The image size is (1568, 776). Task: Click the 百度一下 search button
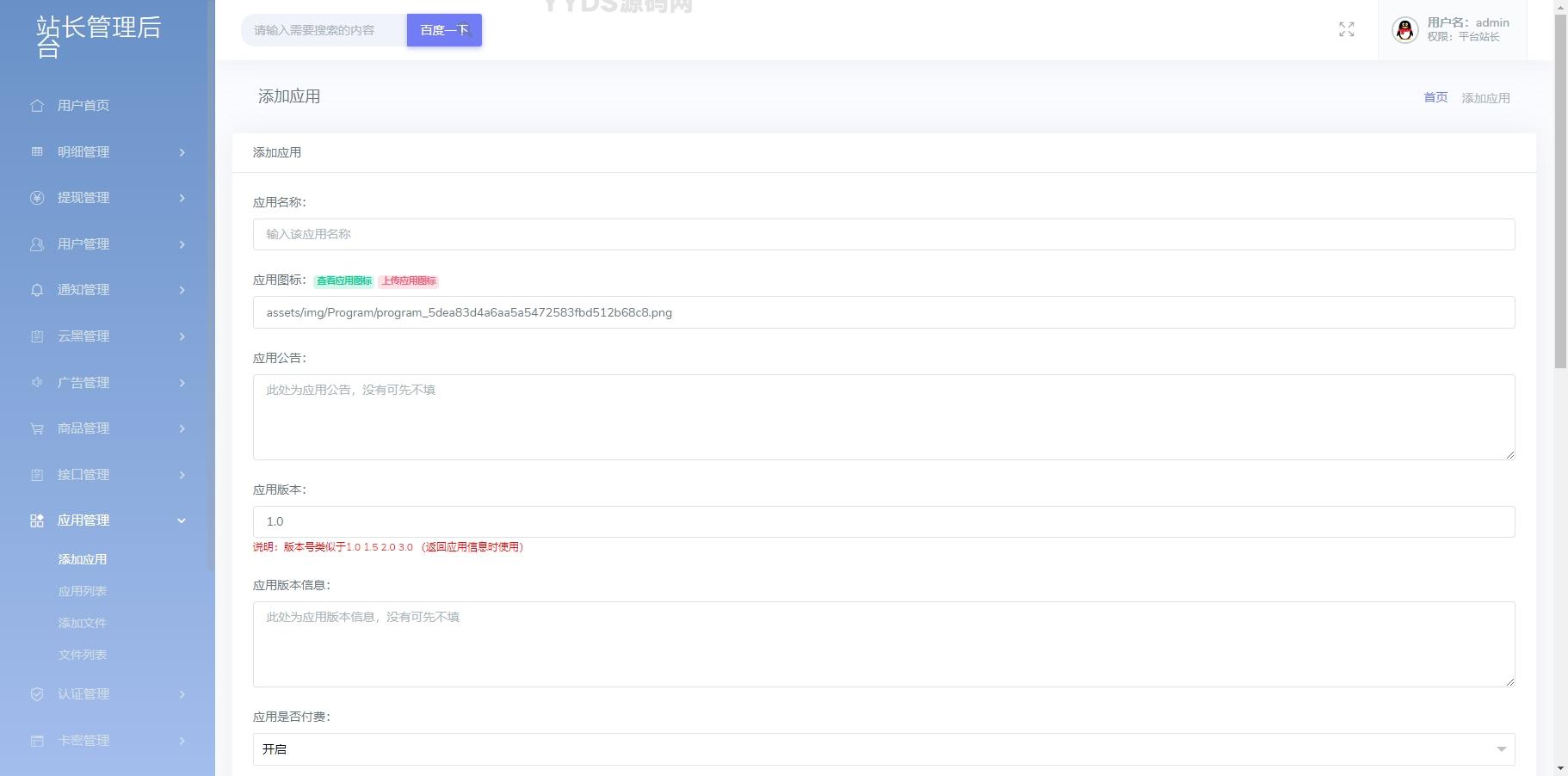point(444,30)
